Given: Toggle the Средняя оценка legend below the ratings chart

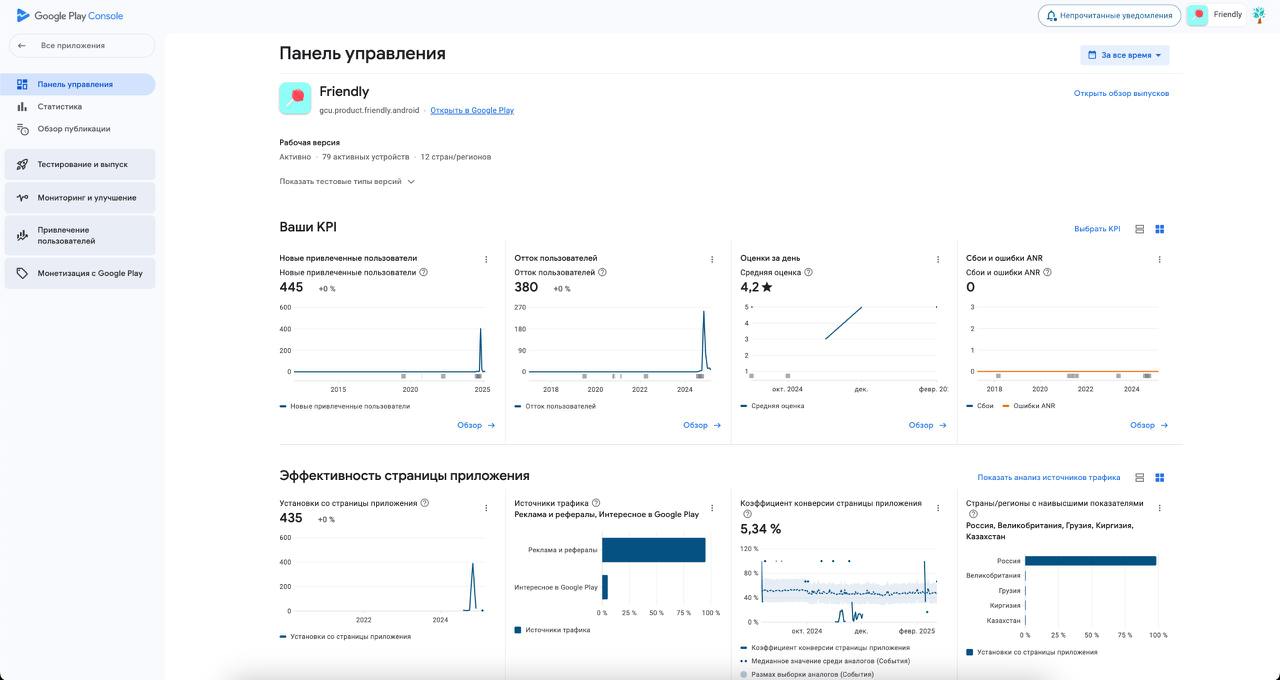Looking at the screenshot, I should click(x=775, y=406).
